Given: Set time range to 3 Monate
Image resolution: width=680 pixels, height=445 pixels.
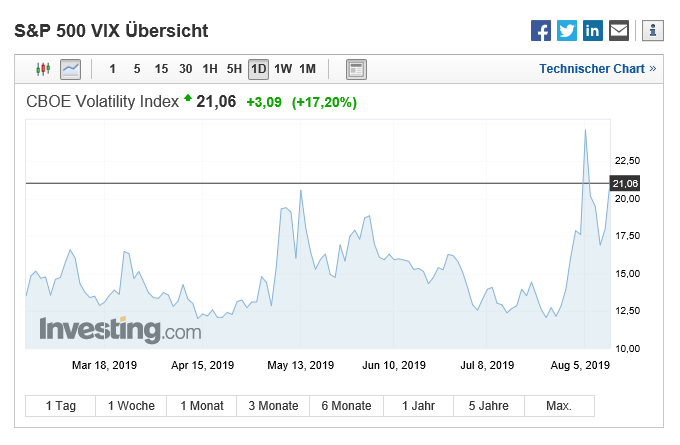Looking at the screenshot, I should click(273, 406).
